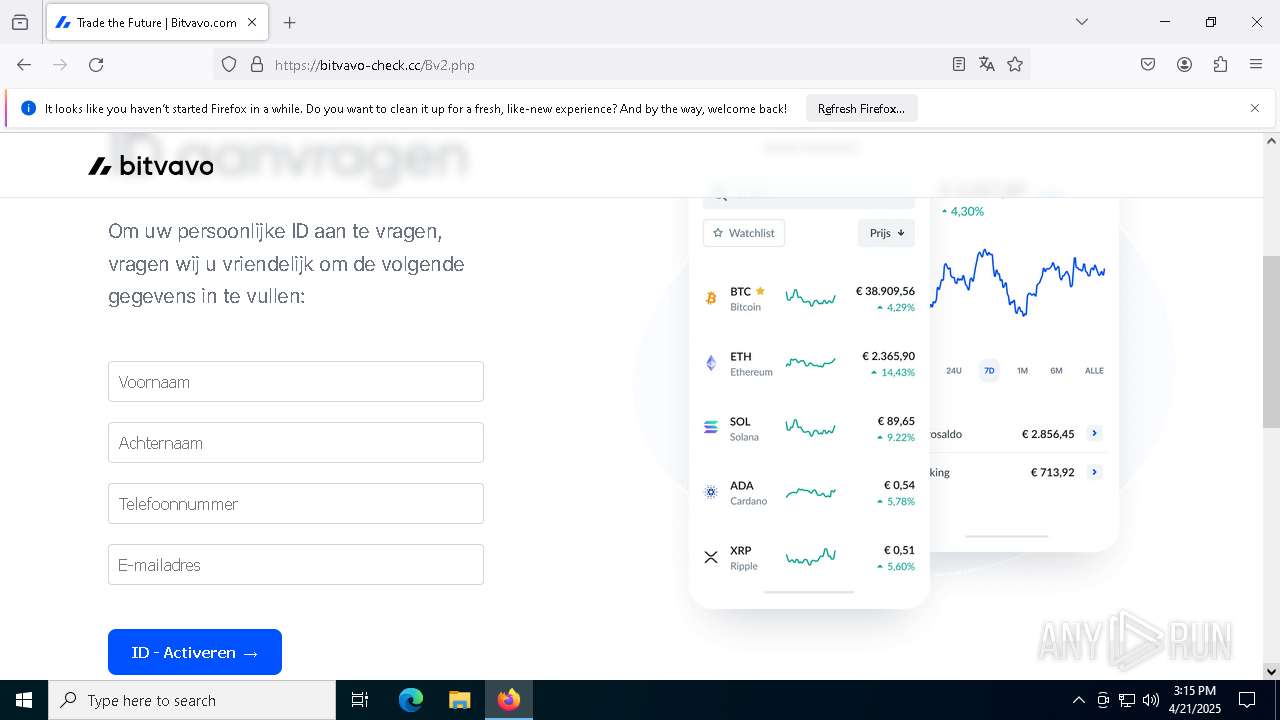Go back to previous page

pos(24,64)
